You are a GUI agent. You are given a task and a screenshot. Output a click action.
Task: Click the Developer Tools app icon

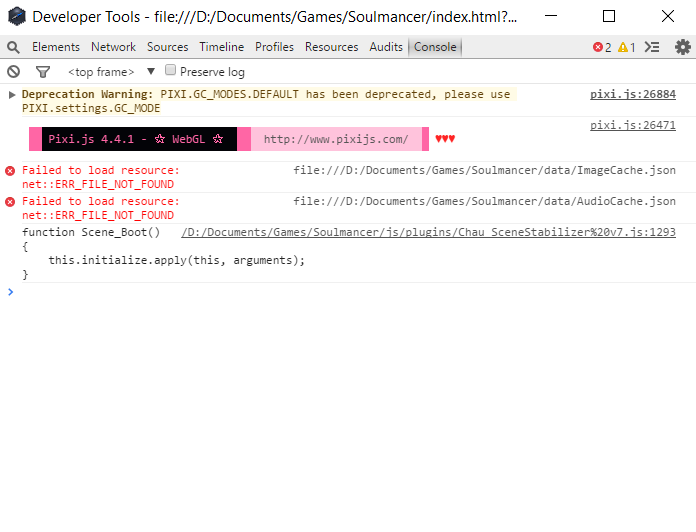tap(17, 16)
